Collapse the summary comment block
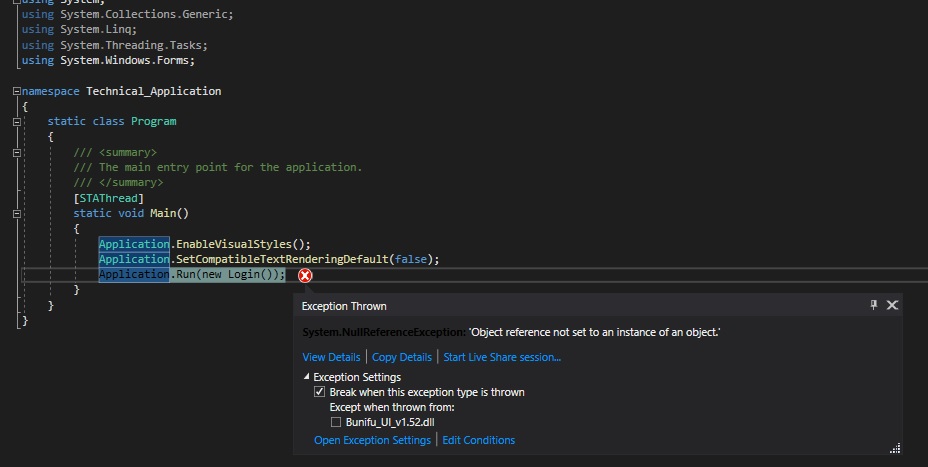Image resolution: width=928 pixels, height=467 pixels. (17, 152)
